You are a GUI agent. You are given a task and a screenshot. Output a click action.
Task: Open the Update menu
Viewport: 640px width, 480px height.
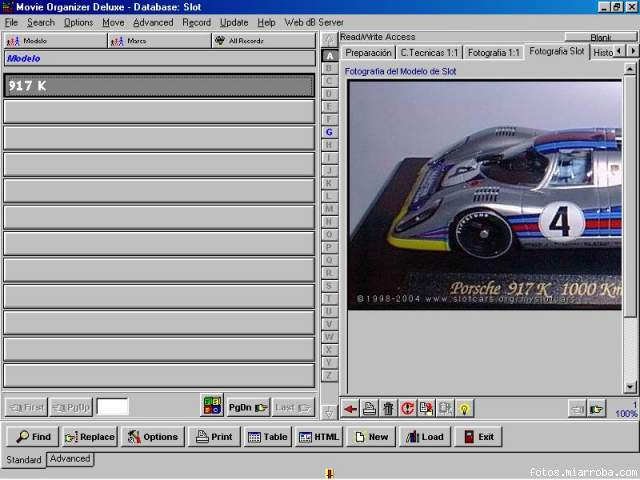[234, 22]
